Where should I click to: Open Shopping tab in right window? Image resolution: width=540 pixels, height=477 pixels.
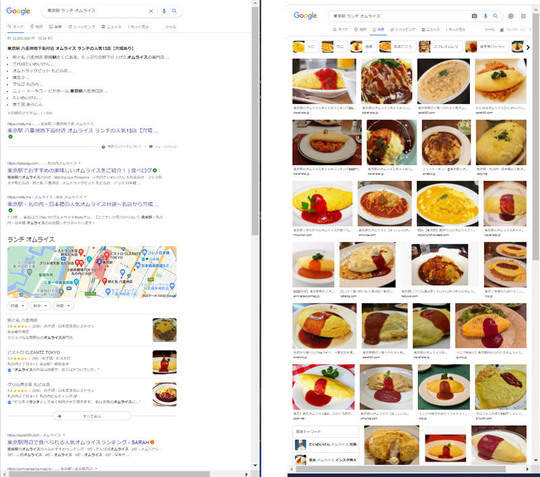pyautogui.click(x=403, y=30)
